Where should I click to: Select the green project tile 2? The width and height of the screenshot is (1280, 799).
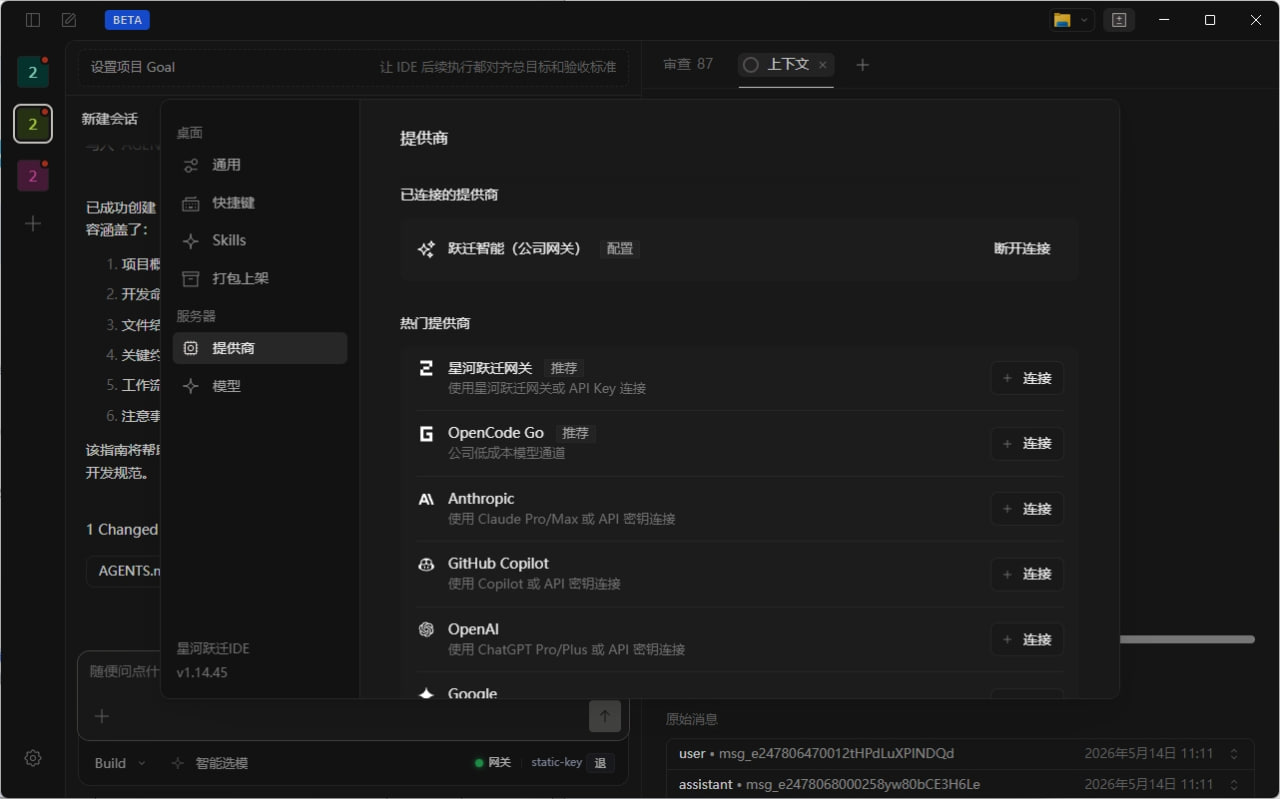(33, 72)
